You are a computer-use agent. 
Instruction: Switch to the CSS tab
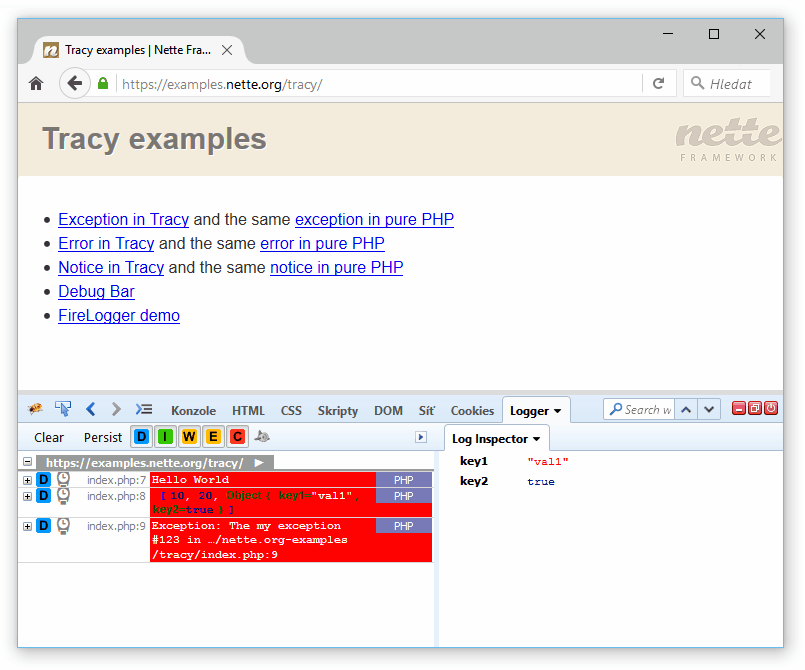[x=291, y=411]
